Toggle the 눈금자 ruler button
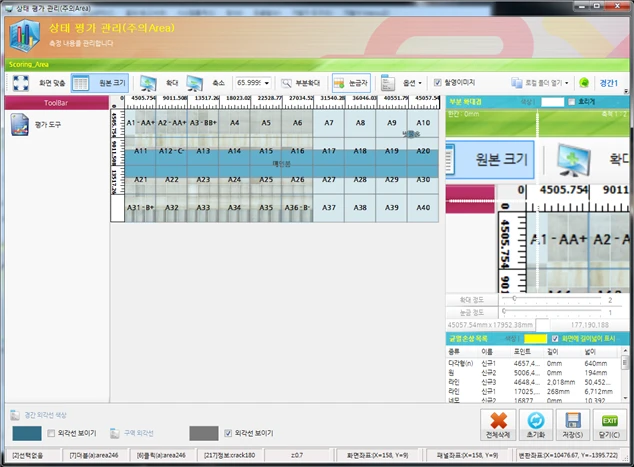The width and height of the screenshot is (634, 467). pos(351,83)
